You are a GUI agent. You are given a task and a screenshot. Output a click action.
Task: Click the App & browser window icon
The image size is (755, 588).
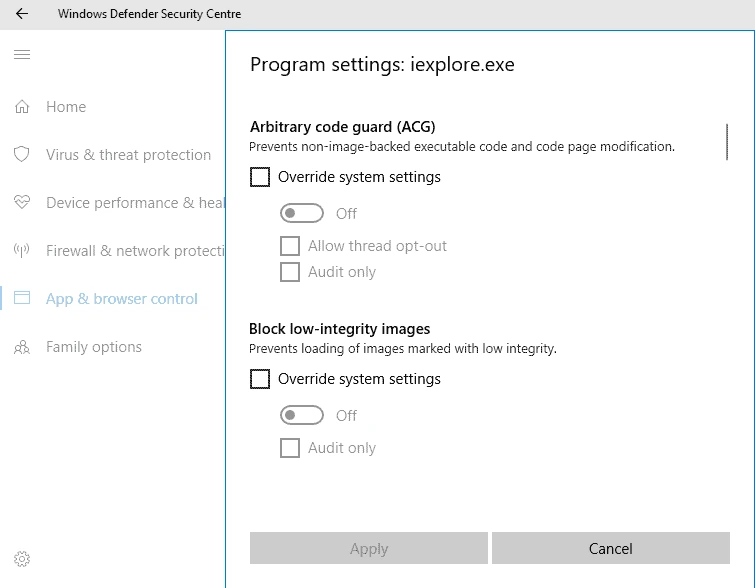pyautogui.click(x=22, y=298)
